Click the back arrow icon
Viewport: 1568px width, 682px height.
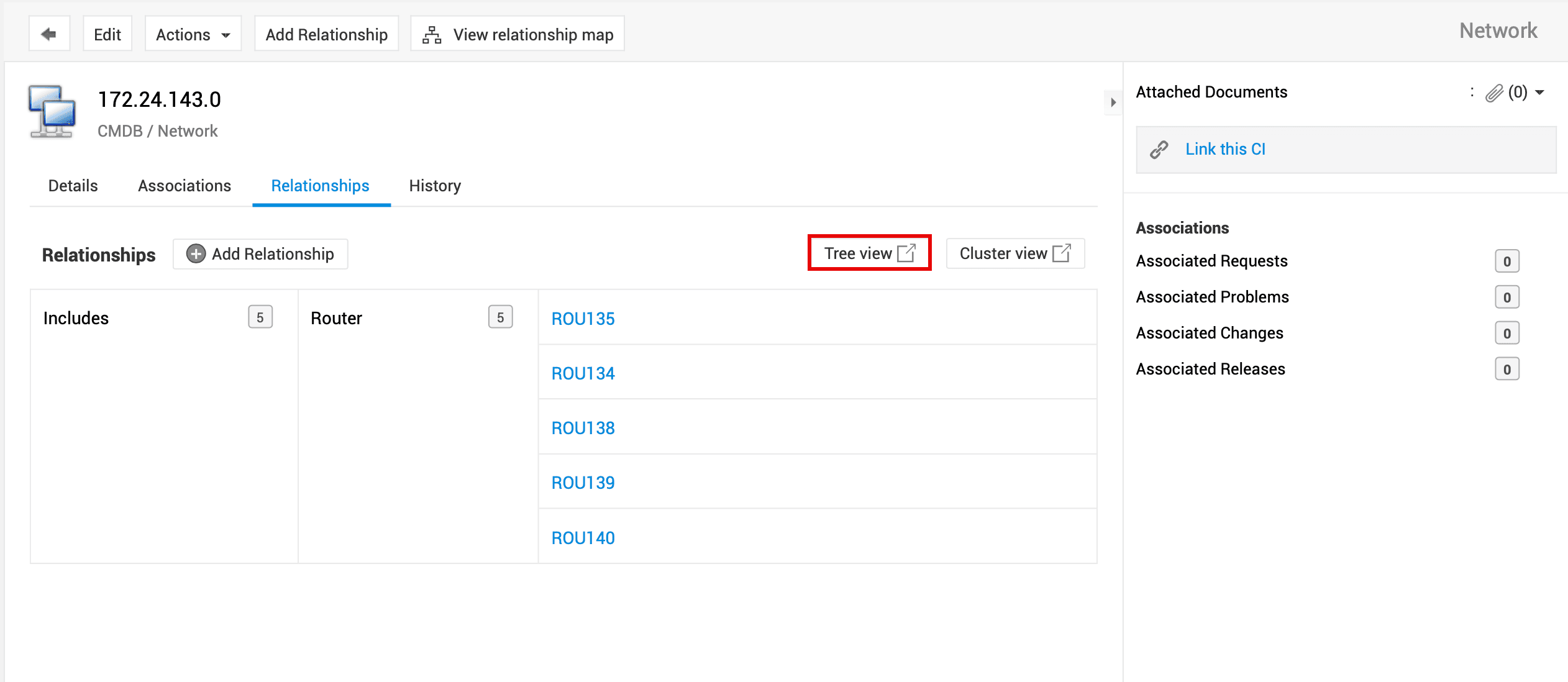pyautogui.click(x=48, y=34)
